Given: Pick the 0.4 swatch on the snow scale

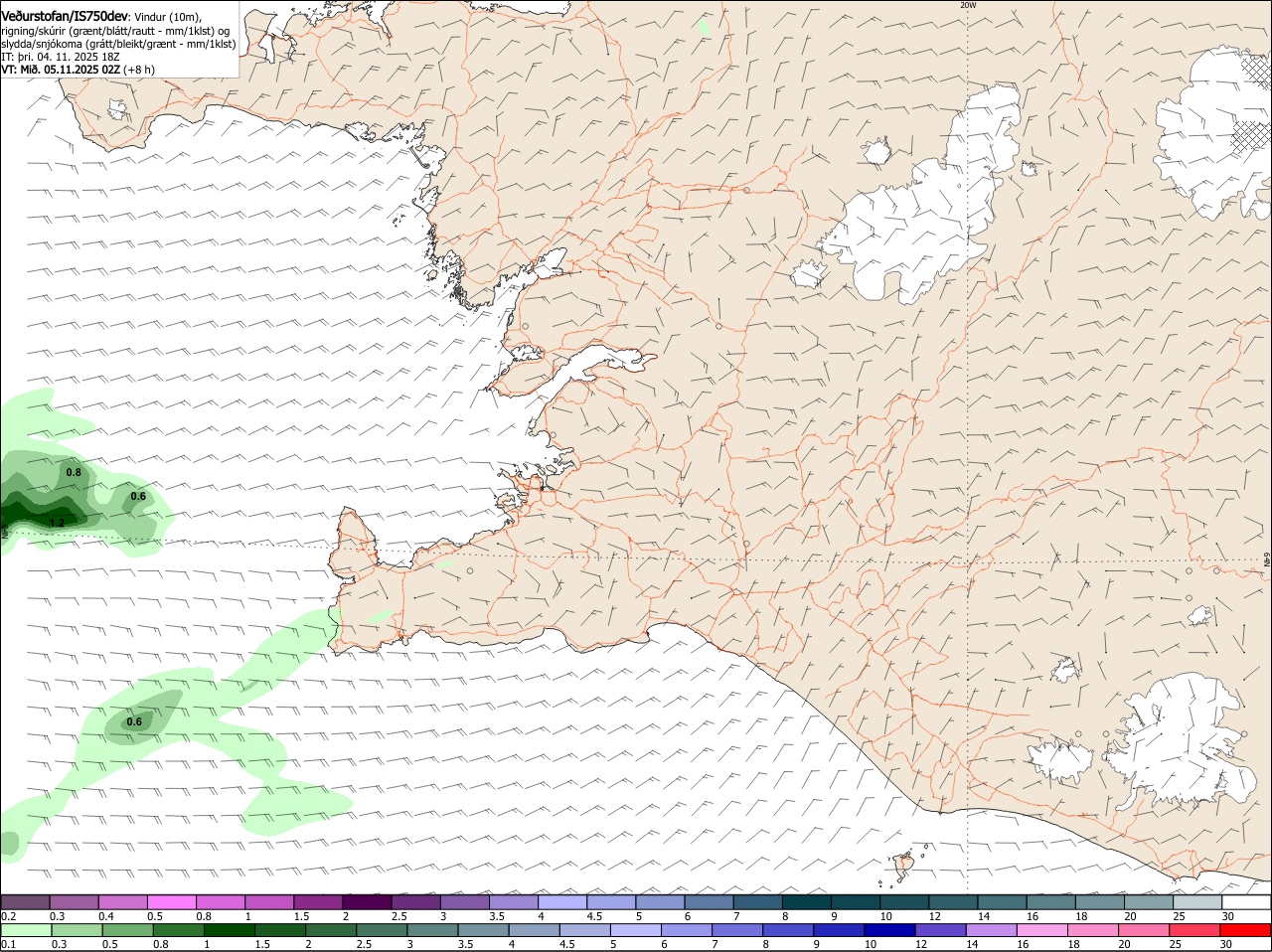Looking at the screenshot, I should click(x=123, y=902).
